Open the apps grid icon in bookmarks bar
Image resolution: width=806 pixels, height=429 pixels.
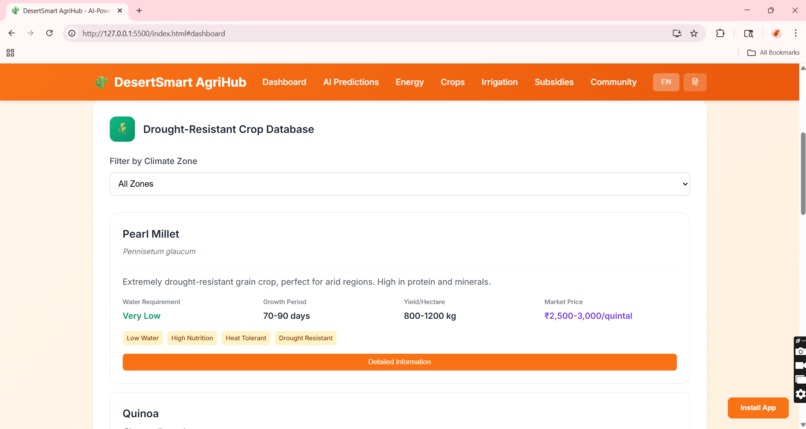coord(10,52)
